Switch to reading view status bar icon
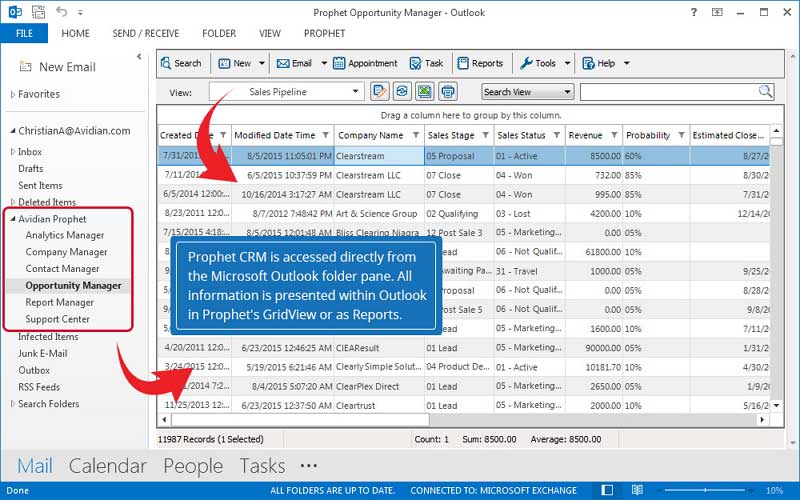The image size is (800, 500). (637, 490)
